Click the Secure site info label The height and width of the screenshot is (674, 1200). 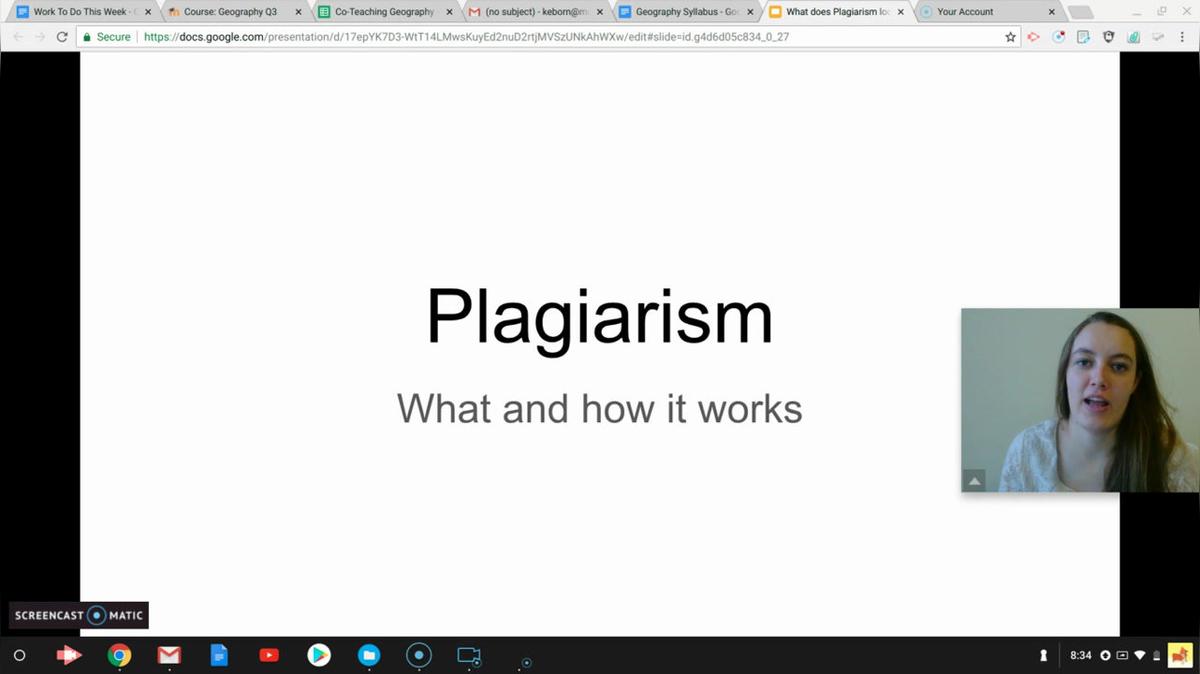106,37
